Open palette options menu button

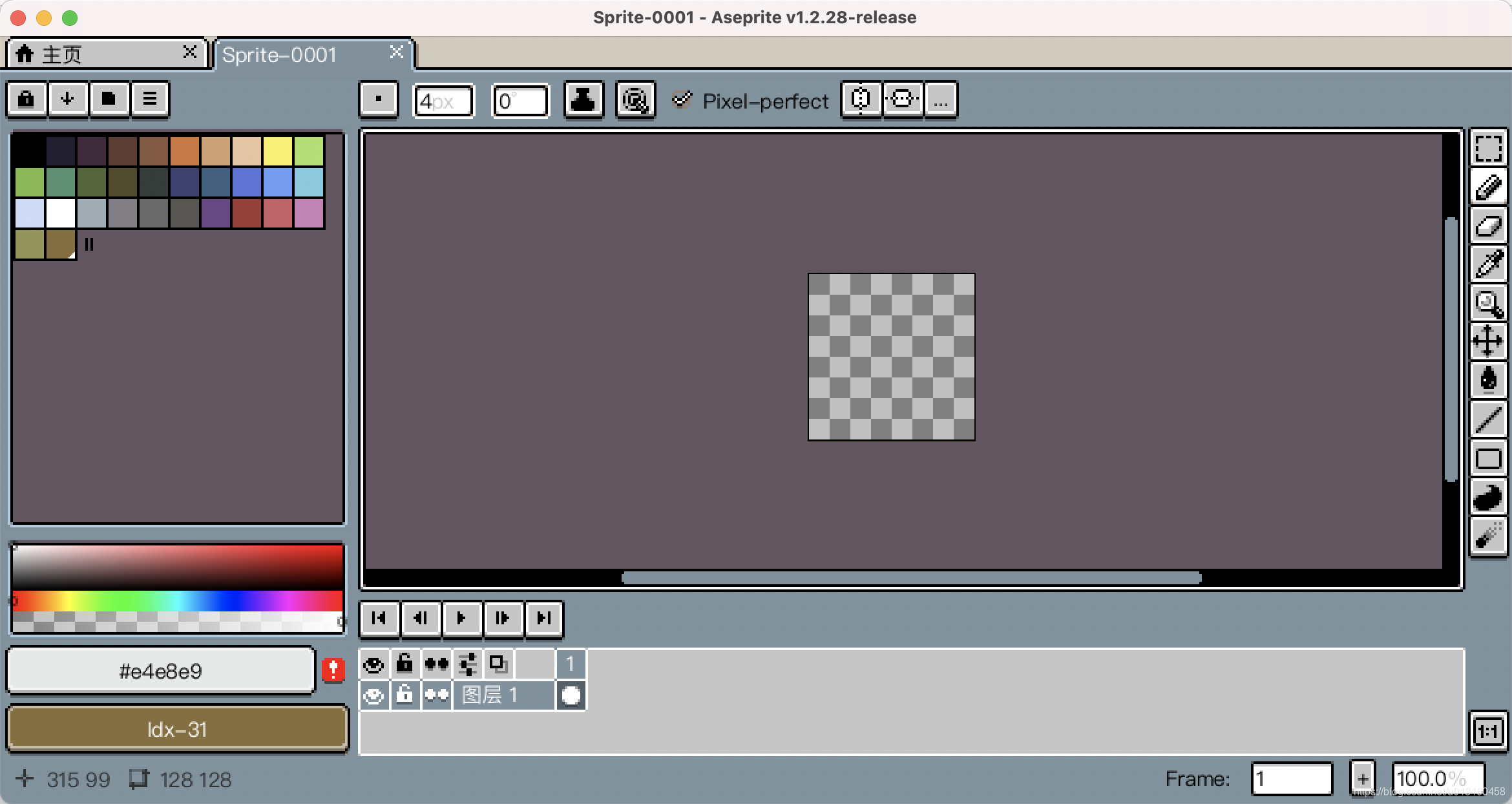point(149,100)
